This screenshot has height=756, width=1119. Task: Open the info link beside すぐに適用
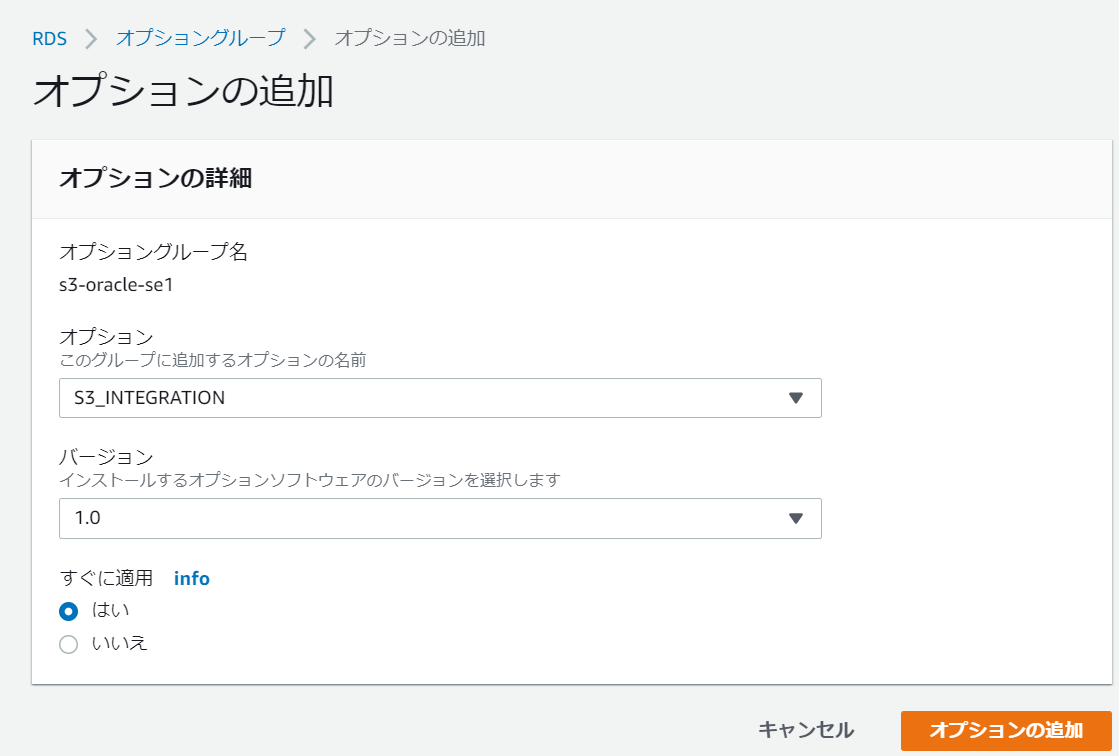click(x=192, y=578)
